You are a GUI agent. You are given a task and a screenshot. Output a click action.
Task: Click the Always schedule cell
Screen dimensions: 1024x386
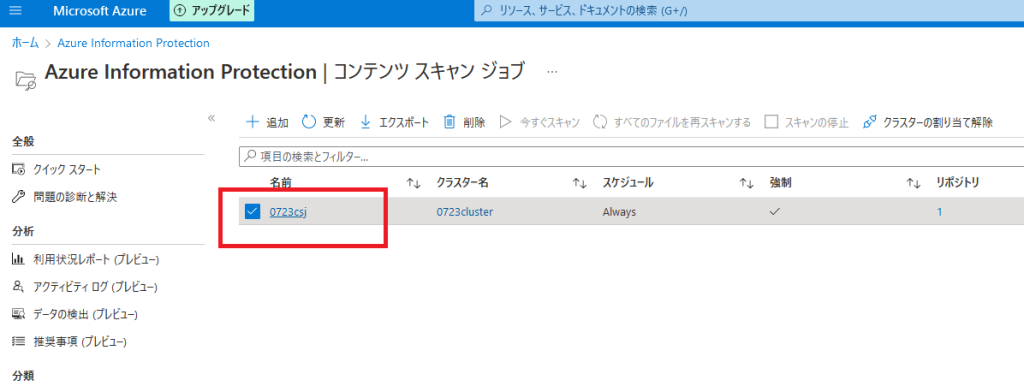(619, 212)
